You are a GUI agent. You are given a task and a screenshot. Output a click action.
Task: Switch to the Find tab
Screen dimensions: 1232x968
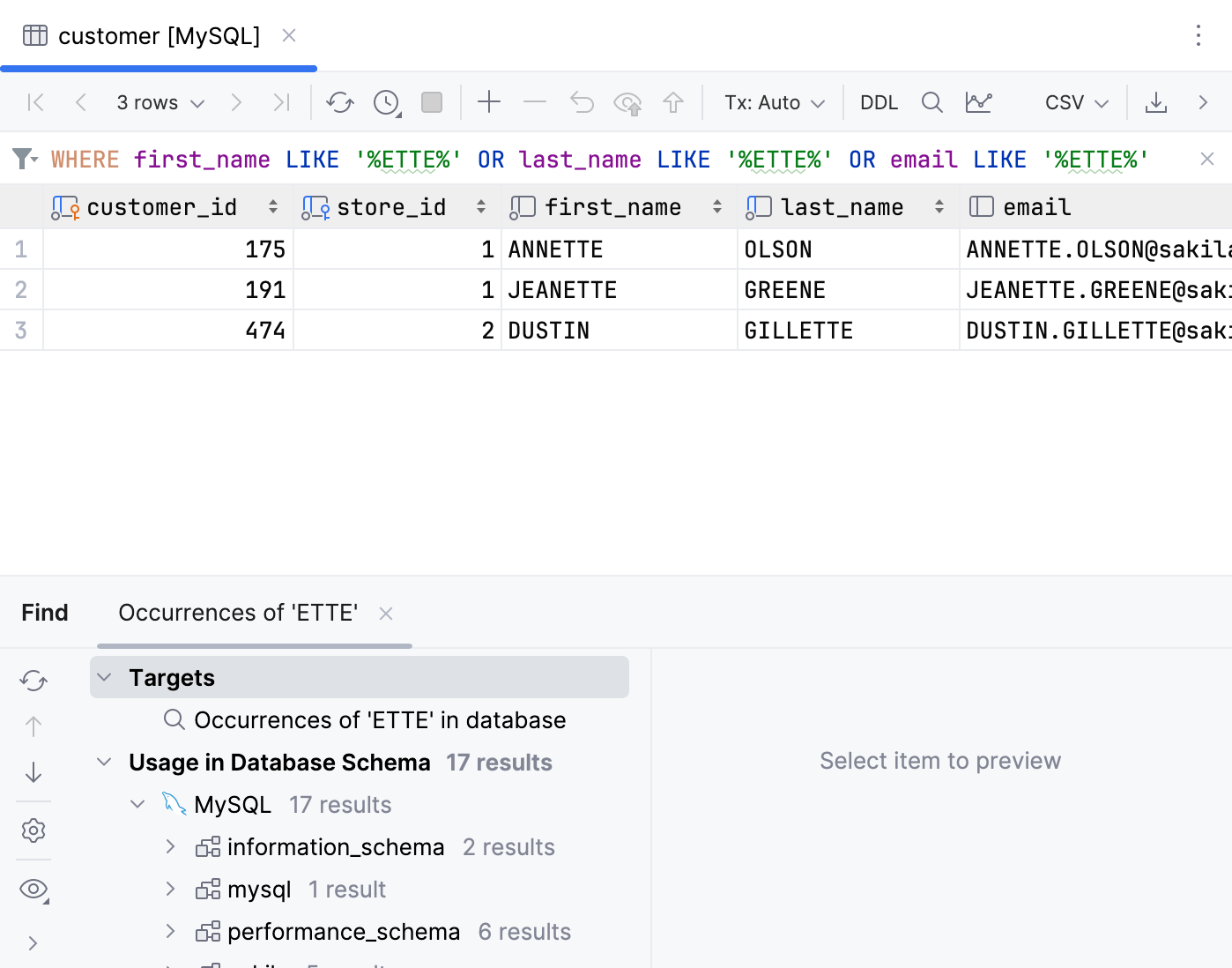pyautogui.click(x=44, y=612)
